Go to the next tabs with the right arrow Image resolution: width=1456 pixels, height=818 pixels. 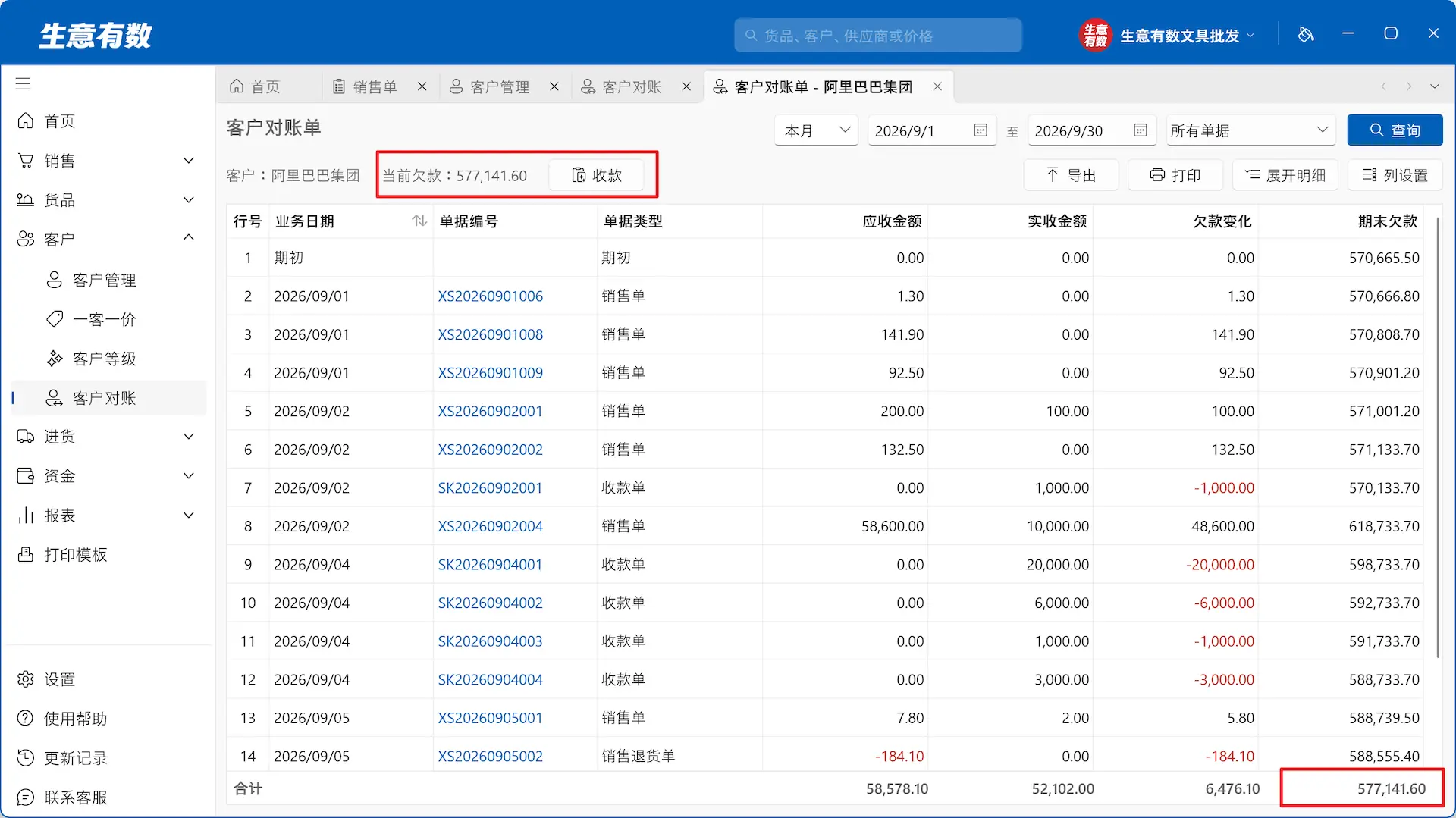coord(1409,86)
